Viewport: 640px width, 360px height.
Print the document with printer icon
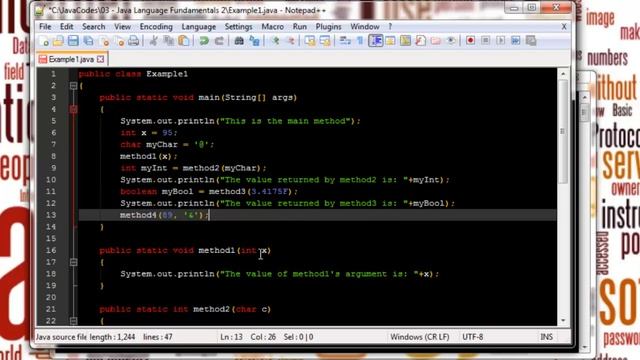click(133, 41)
